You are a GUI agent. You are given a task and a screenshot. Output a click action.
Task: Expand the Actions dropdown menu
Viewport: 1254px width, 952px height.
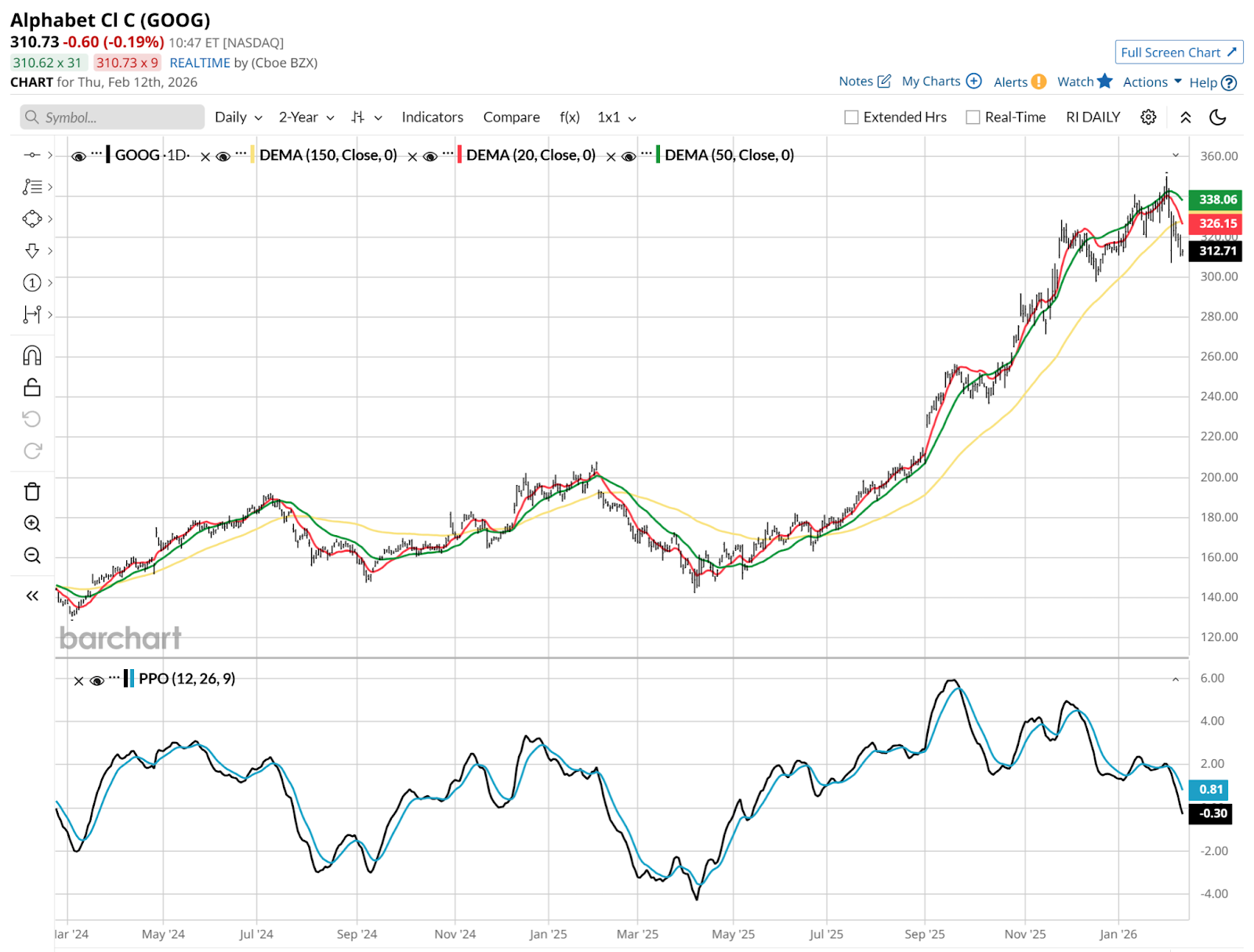[x=1151, y=81]
